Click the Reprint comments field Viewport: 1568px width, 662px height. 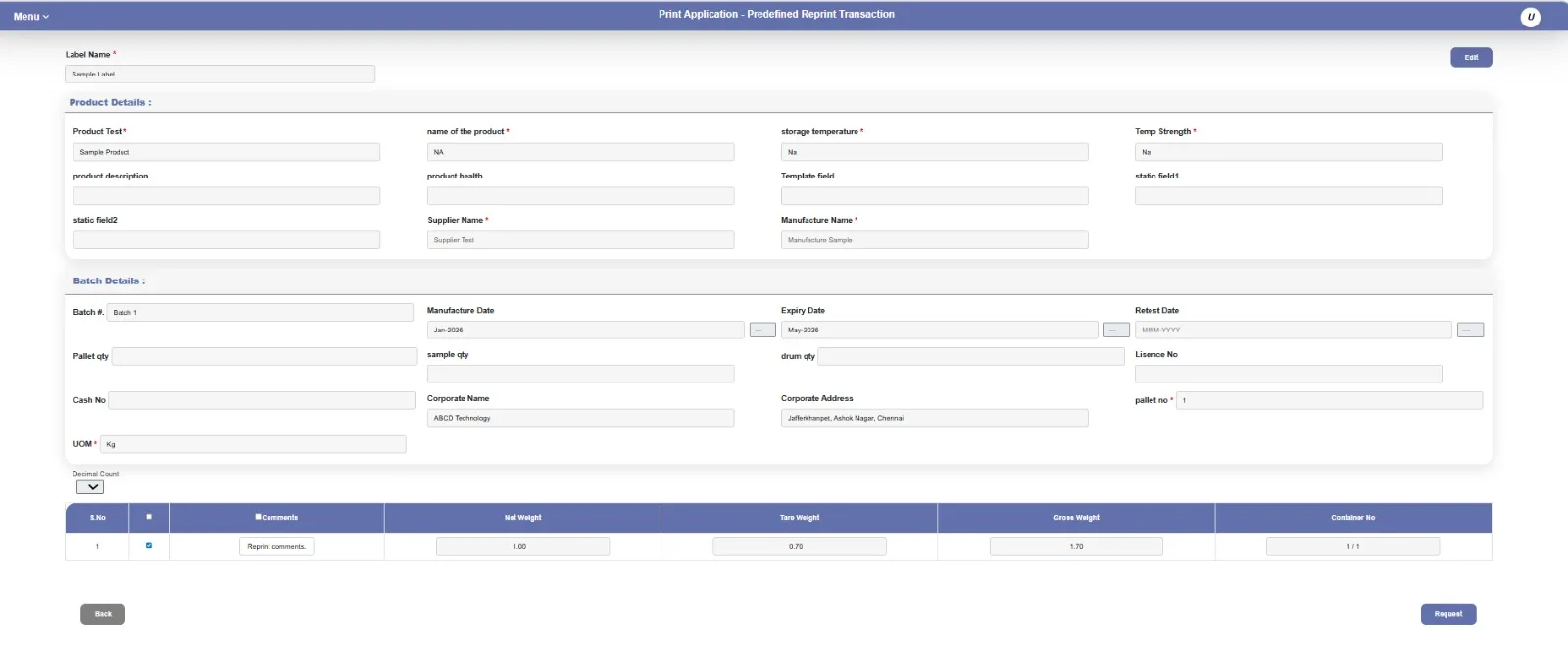pyautogui.click(x=276, y=546)
